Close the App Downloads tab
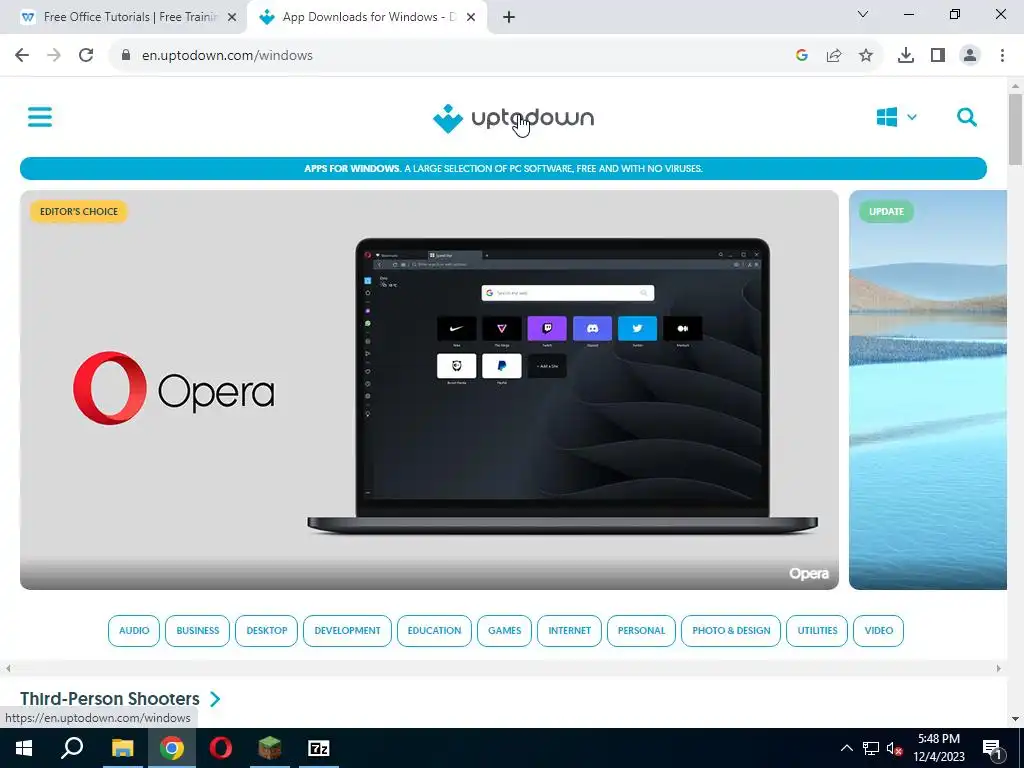The width and height of the screenshot is (1024, 768). click(470, 17)
